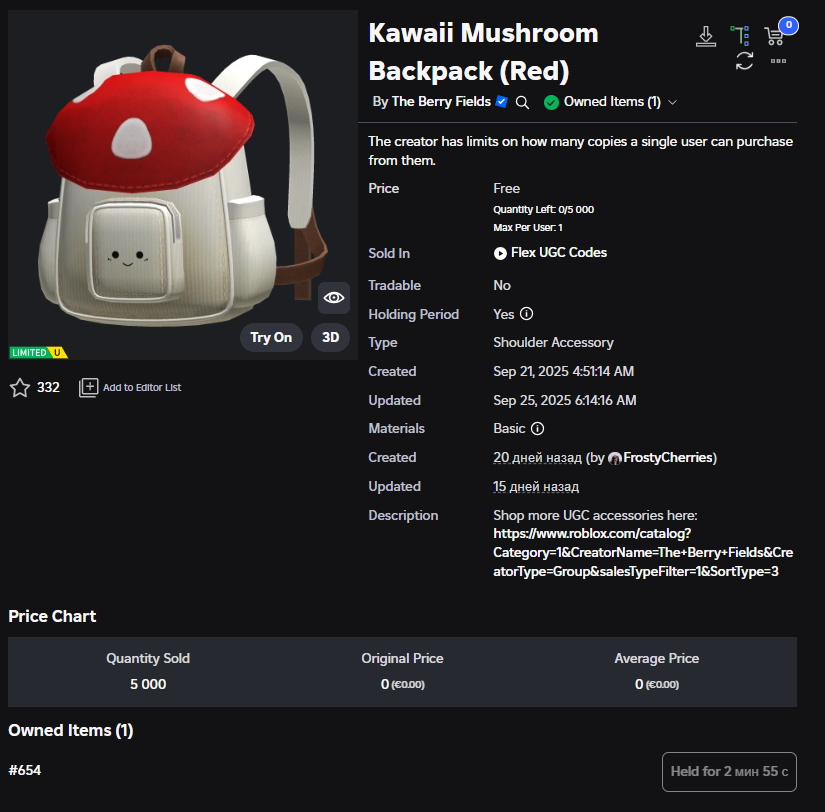Open the roblox.com catalog URL in description
Screen dimensions: 825x812
[x=643, y=553]
